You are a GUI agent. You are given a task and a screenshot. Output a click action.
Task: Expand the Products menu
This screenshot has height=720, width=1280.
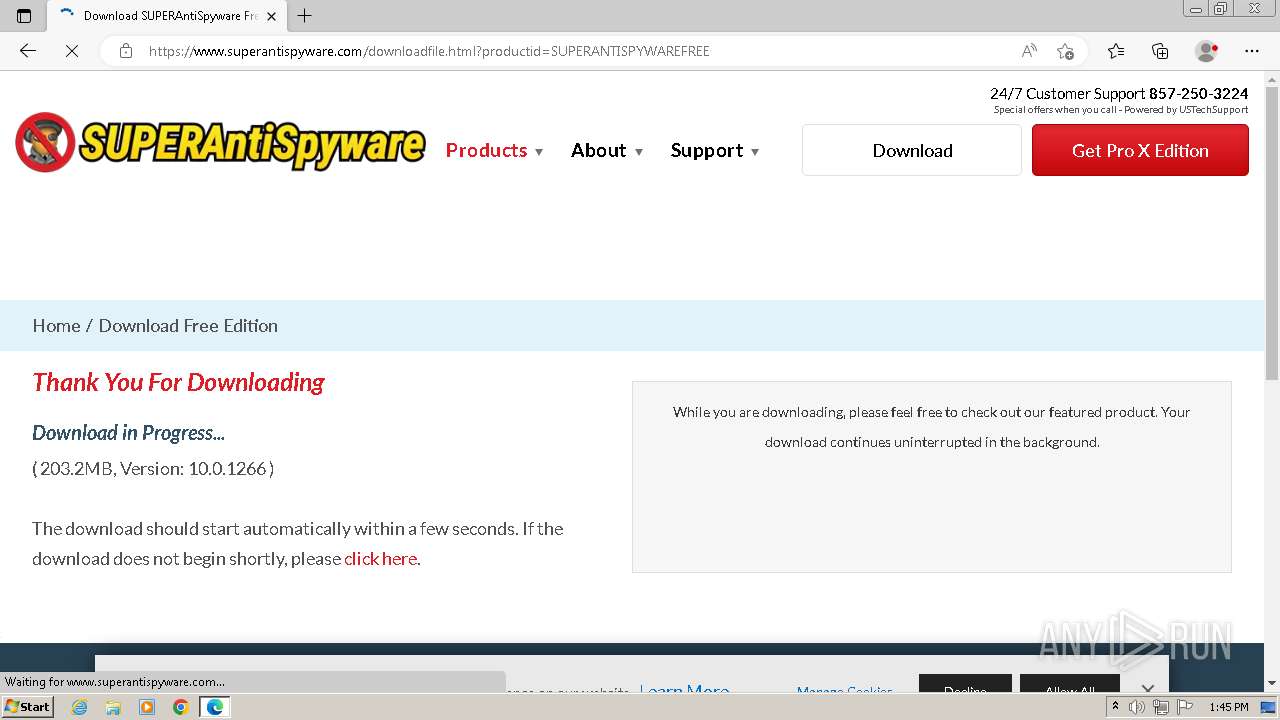click(x=495, y=151)
